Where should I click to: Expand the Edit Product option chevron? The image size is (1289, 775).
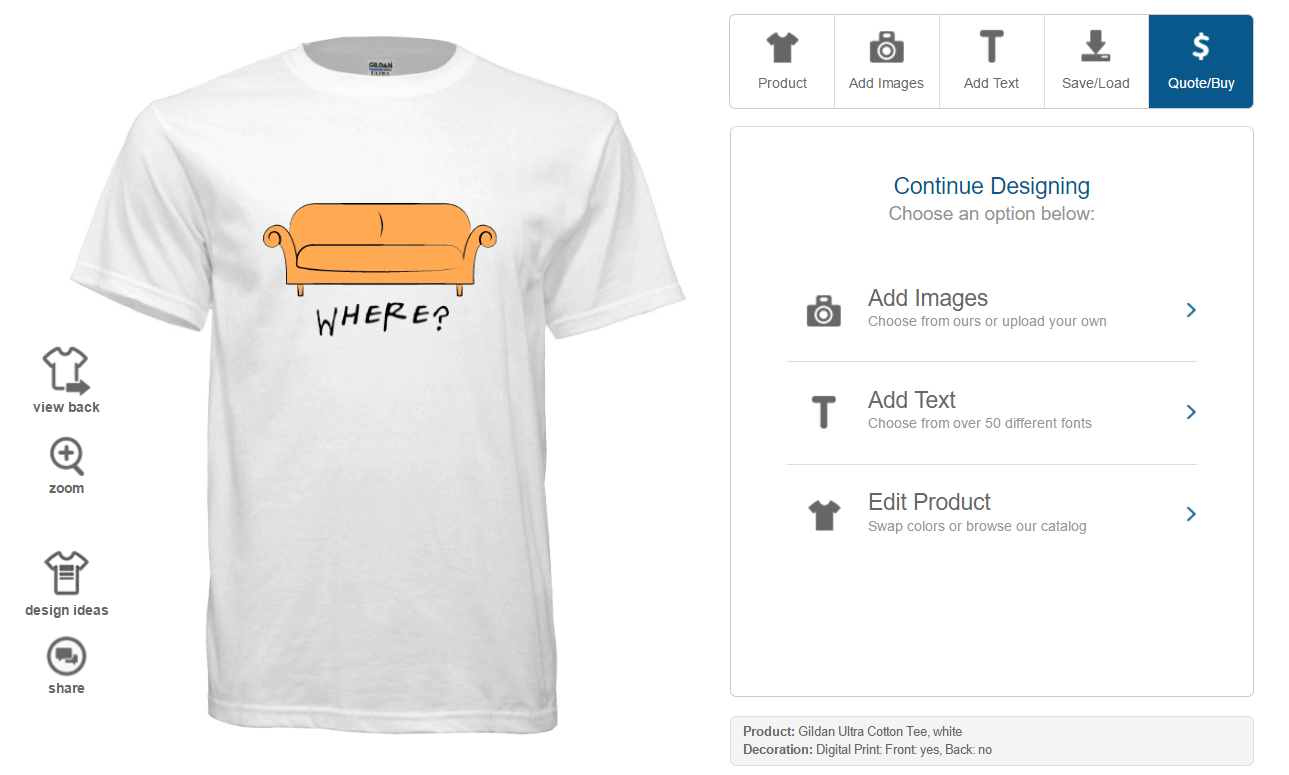(x=1191, y=514)
